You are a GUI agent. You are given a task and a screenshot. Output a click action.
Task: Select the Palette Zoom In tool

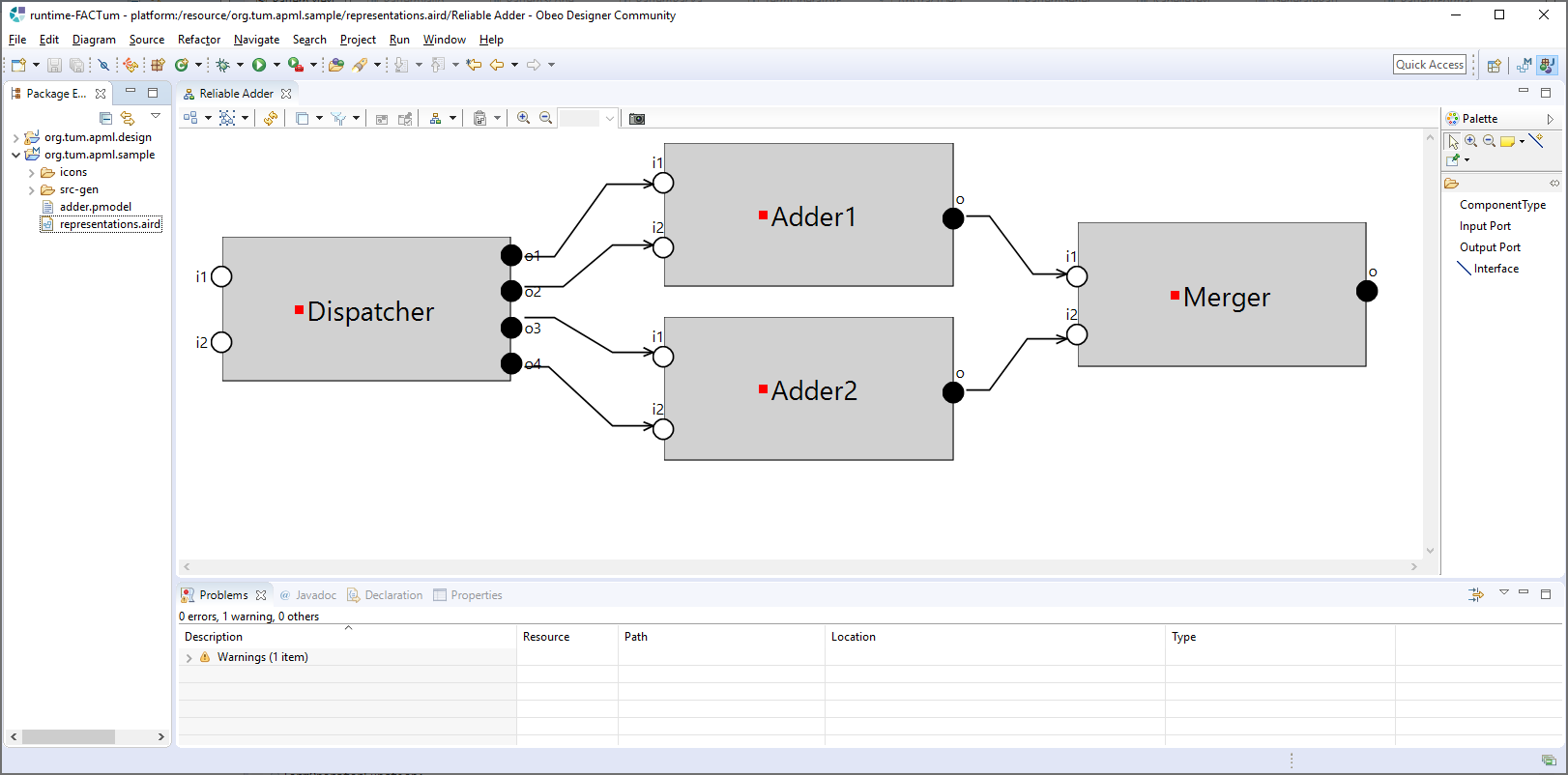point(1471,141)
